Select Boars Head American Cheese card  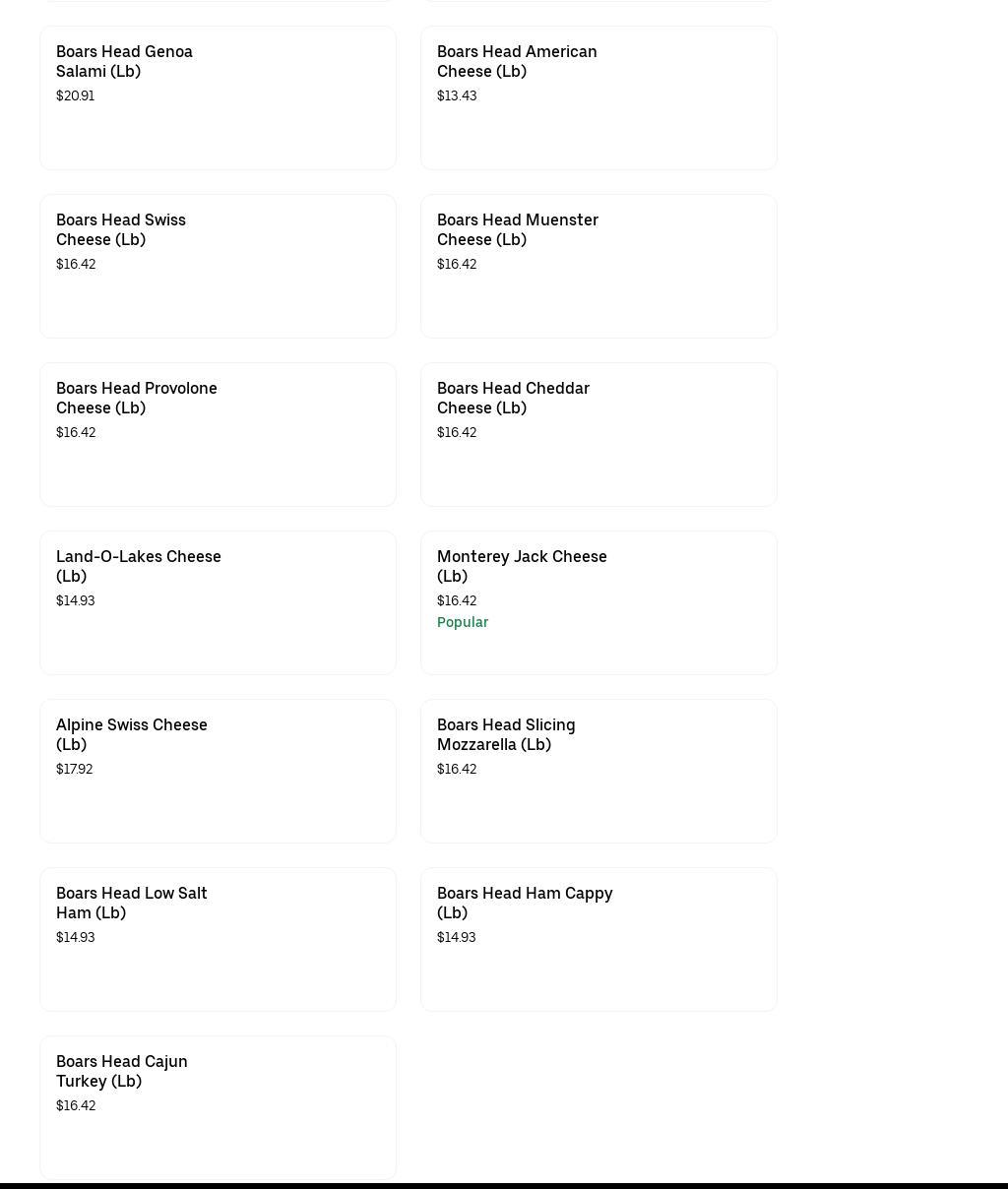click(598, 98)
